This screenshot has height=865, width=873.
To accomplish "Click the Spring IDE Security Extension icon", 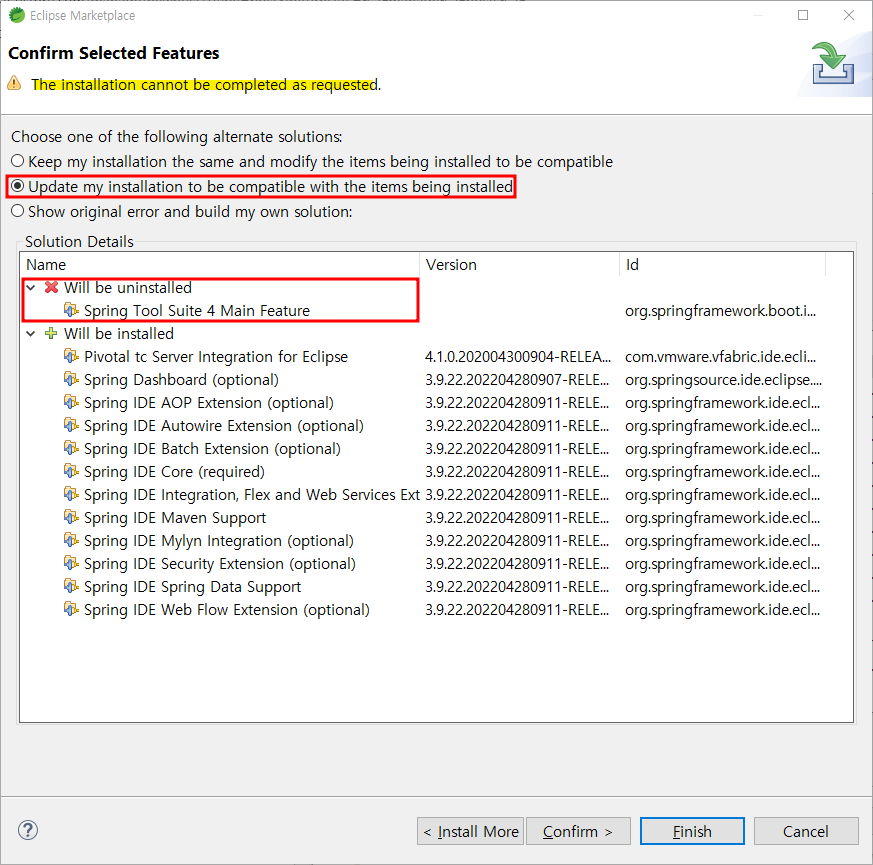I will point(71,563).
